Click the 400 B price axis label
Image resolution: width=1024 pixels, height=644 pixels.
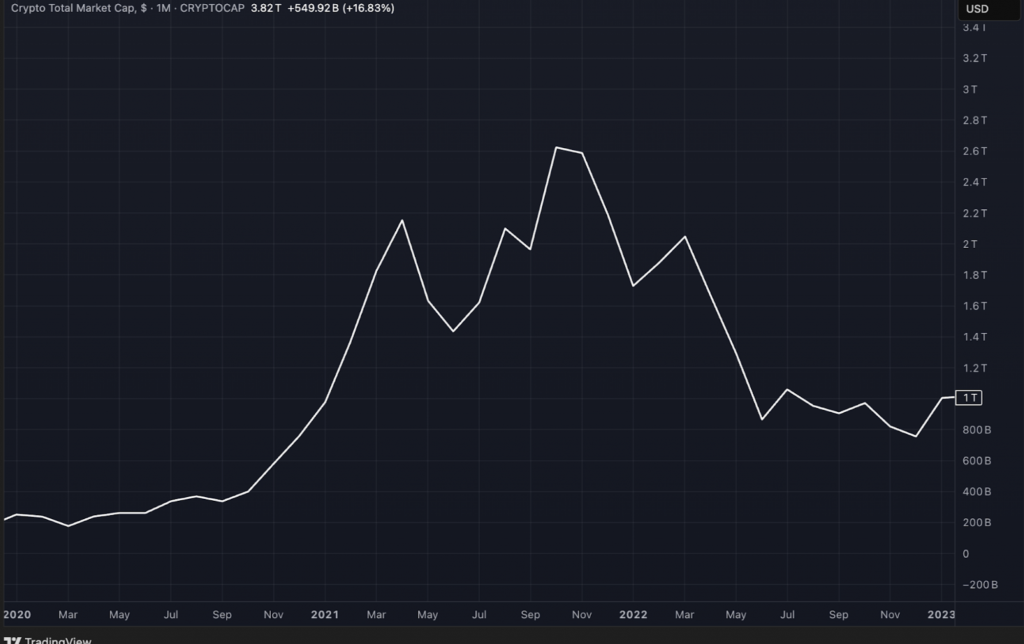point(976,492)
